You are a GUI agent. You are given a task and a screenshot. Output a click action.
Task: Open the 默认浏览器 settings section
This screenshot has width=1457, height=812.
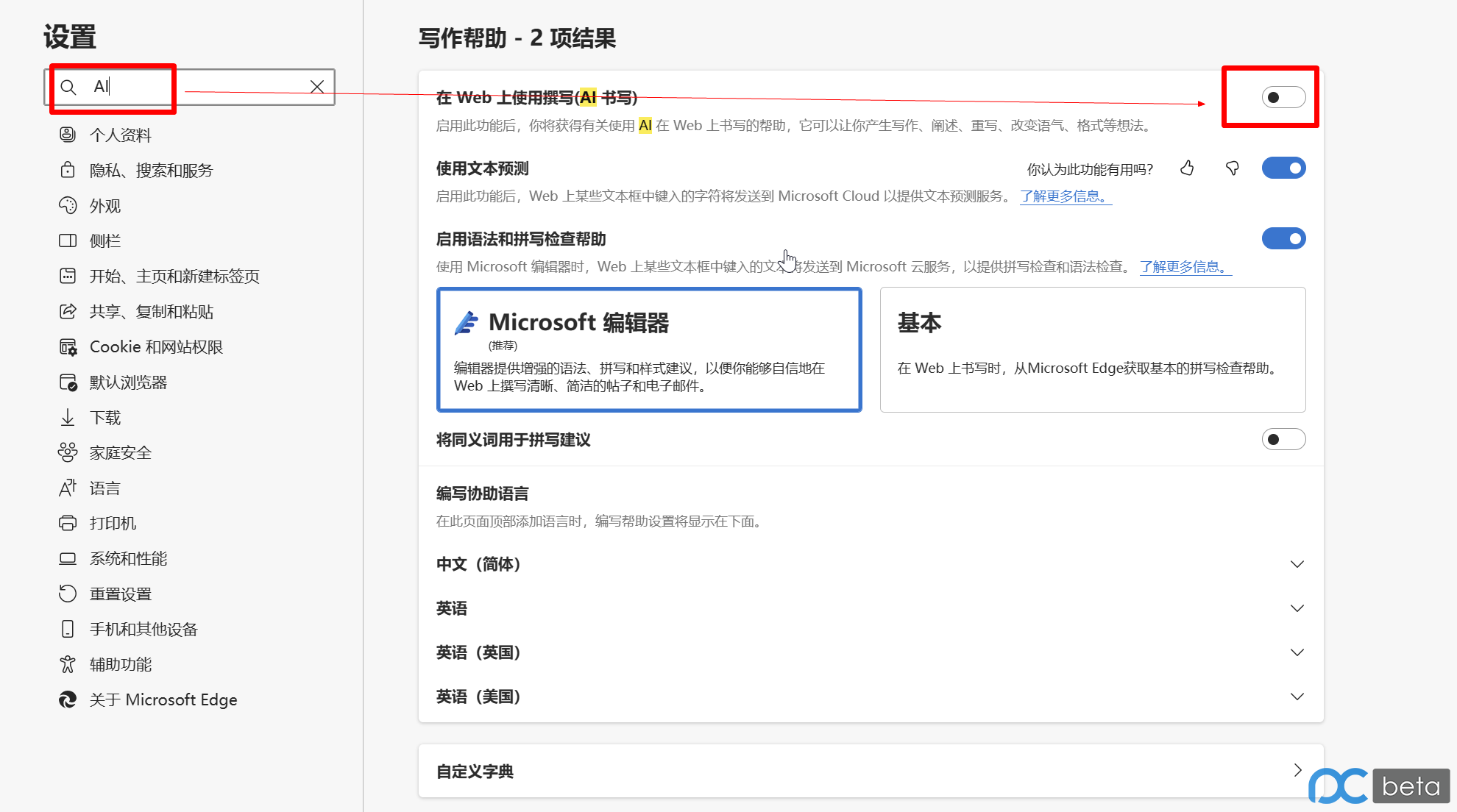click(x=129, y=382)
